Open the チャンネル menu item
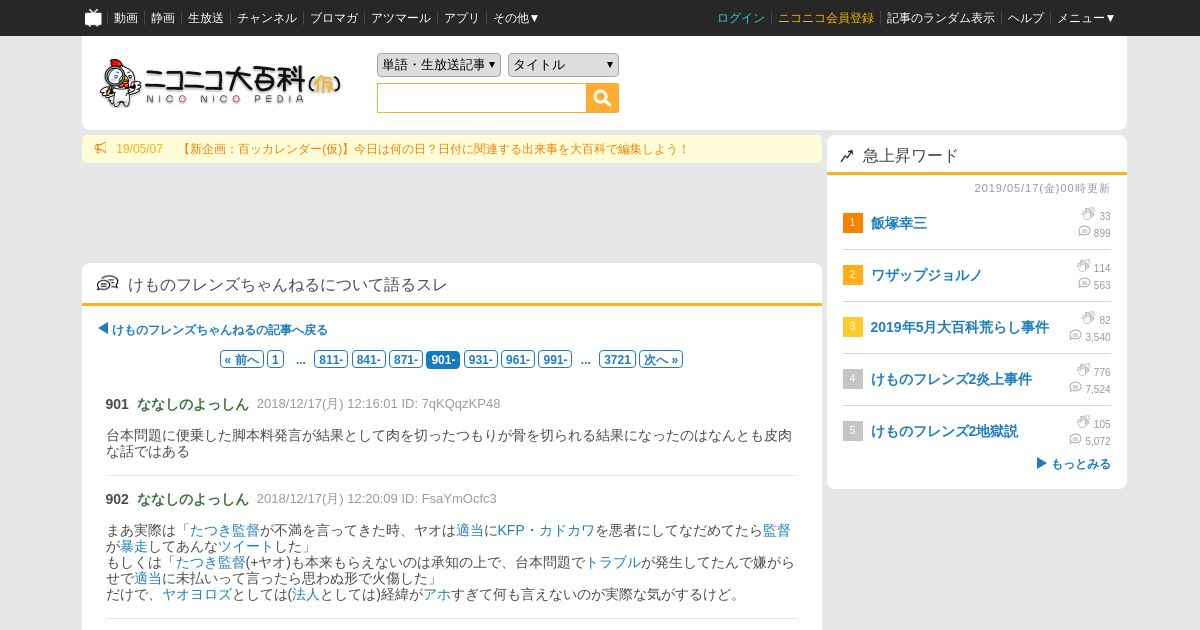Screen dimensions: 1200x630 coord(267,18)
